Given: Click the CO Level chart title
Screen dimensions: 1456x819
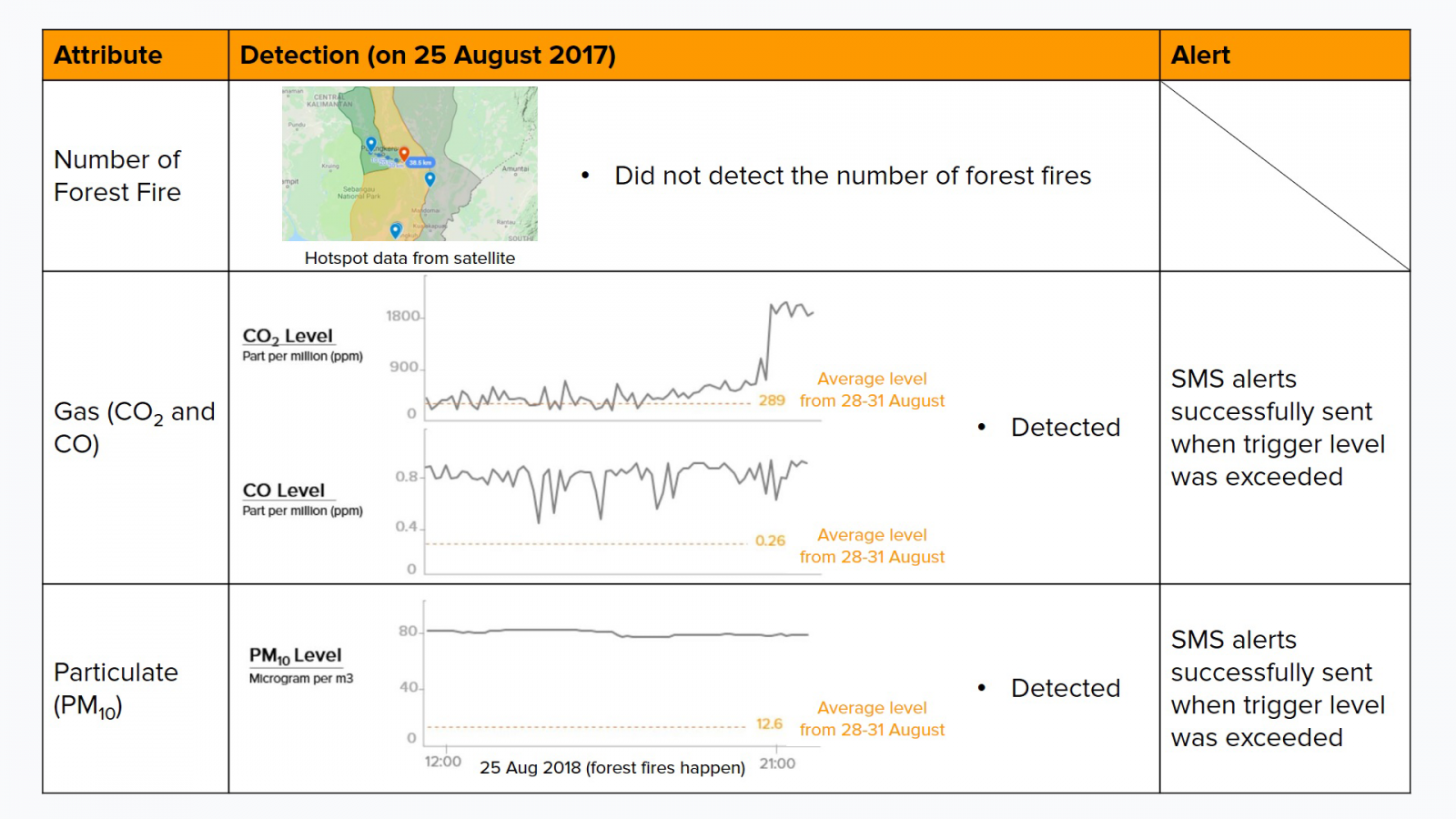Looking at the screenshot, I should click(283, 490).
